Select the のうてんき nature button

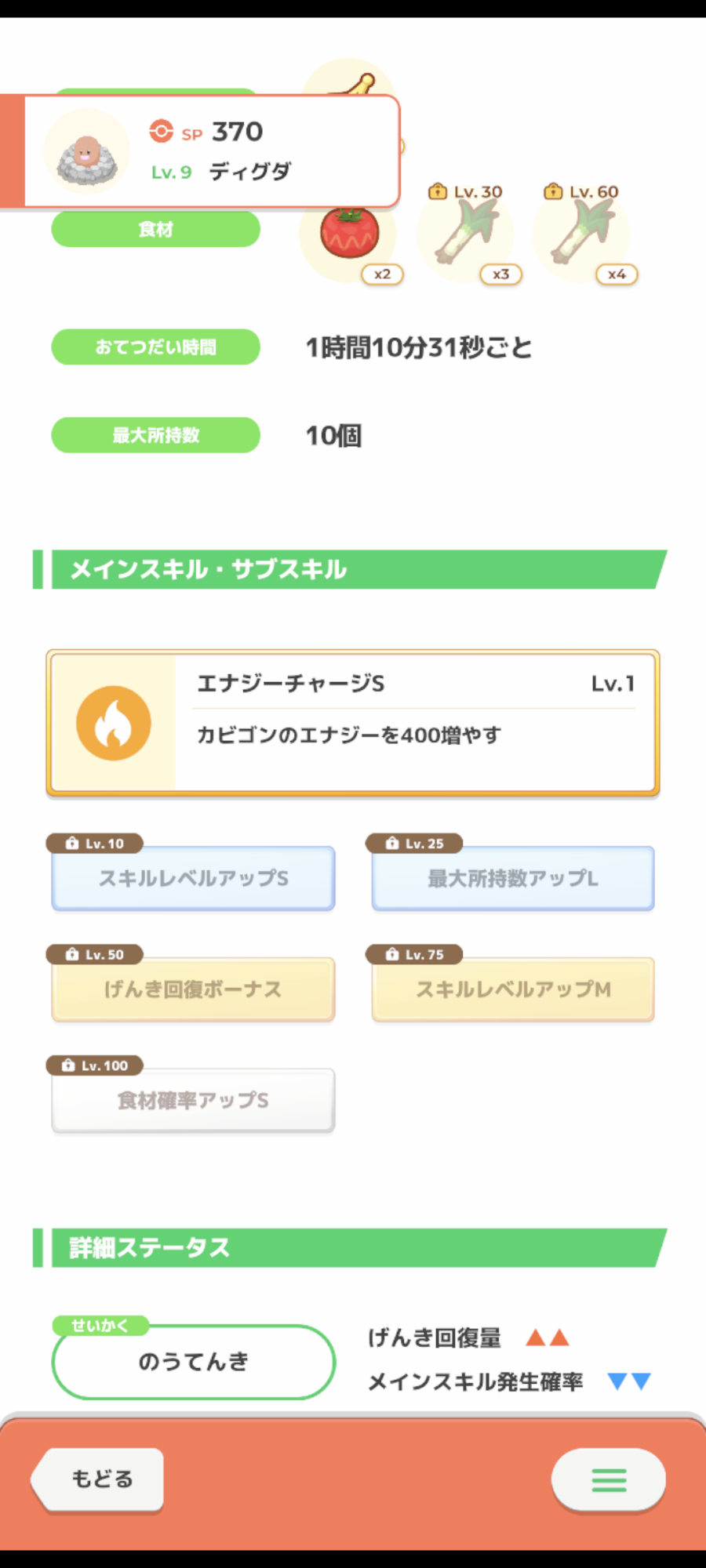pos(193,1362)
